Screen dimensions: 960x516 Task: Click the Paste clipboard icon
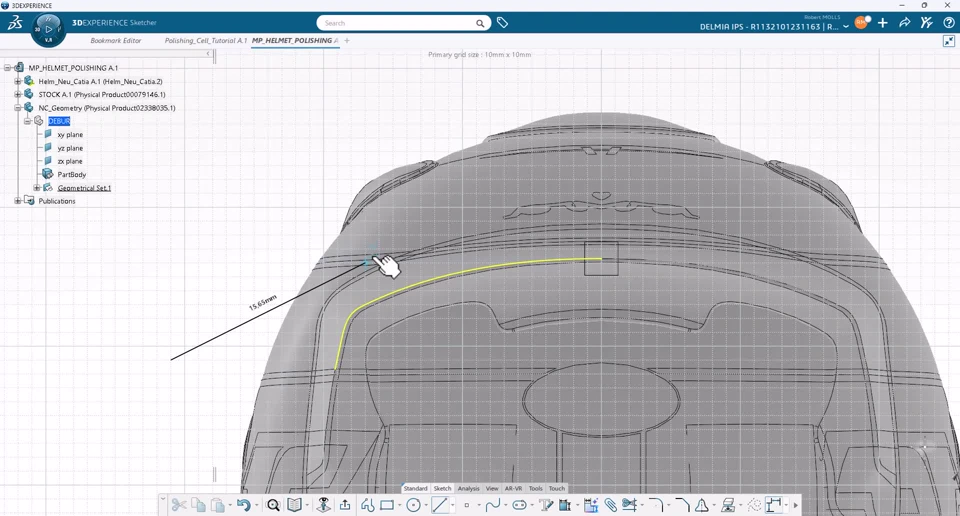coord(217,505)
